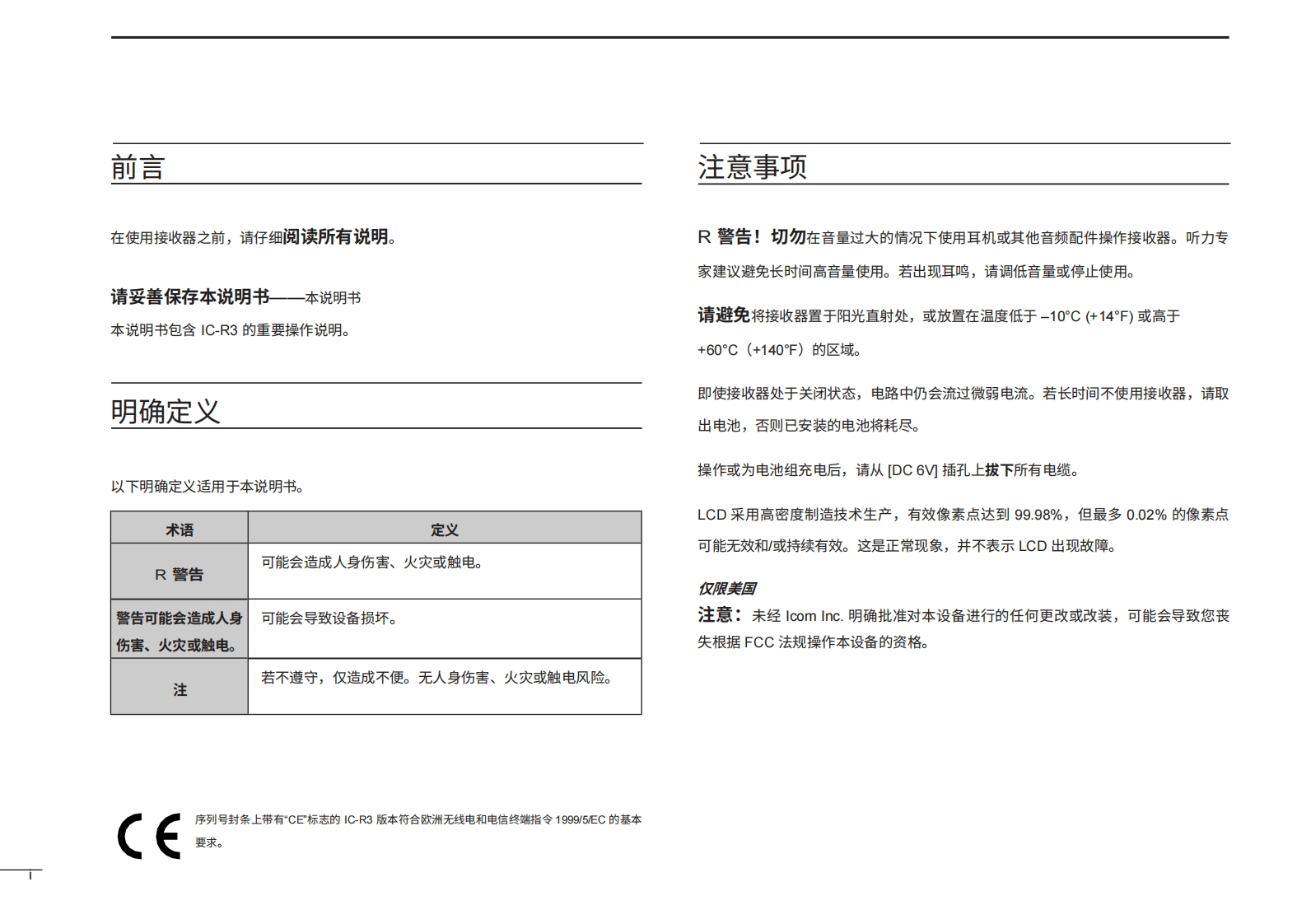Click the 明确定义 section heading

166,411
